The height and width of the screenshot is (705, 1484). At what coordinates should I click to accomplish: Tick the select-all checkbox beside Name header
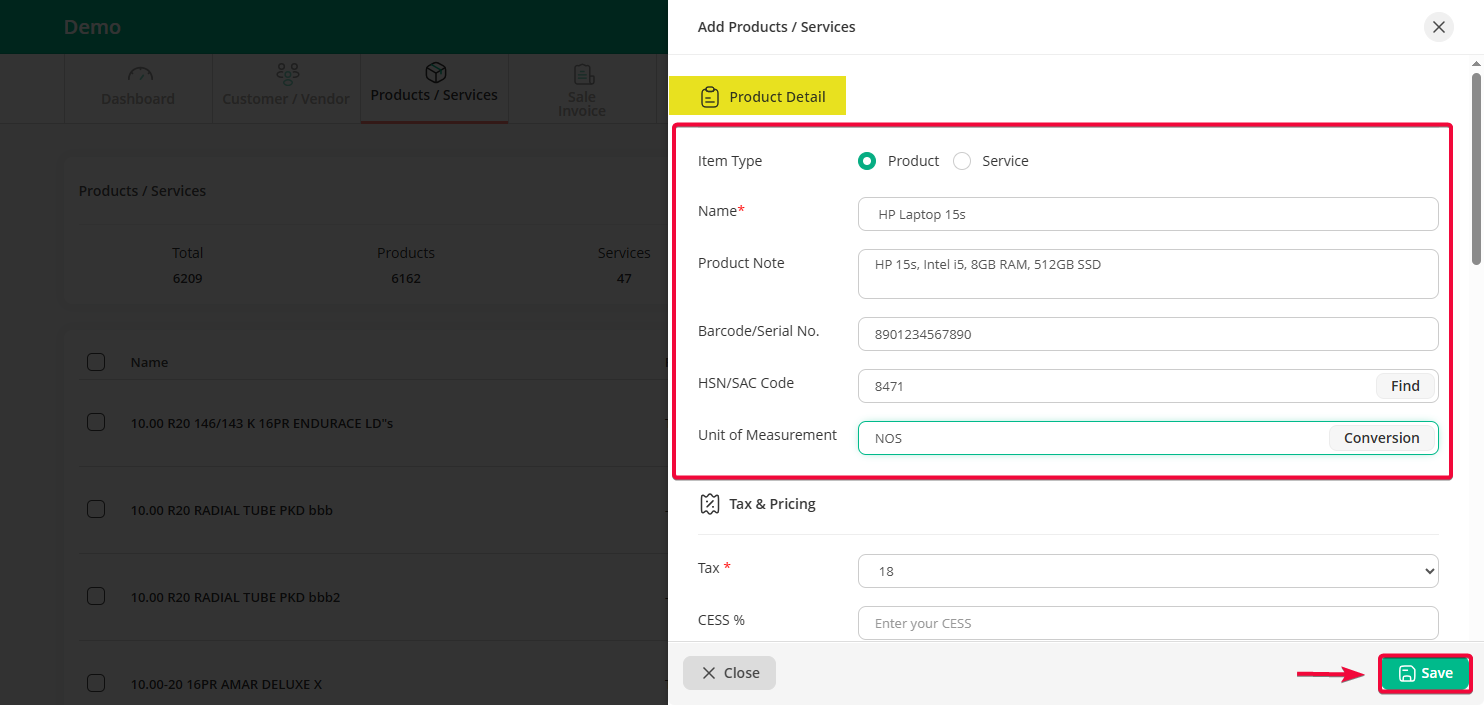pyautogui.click(x=96, y=362)
